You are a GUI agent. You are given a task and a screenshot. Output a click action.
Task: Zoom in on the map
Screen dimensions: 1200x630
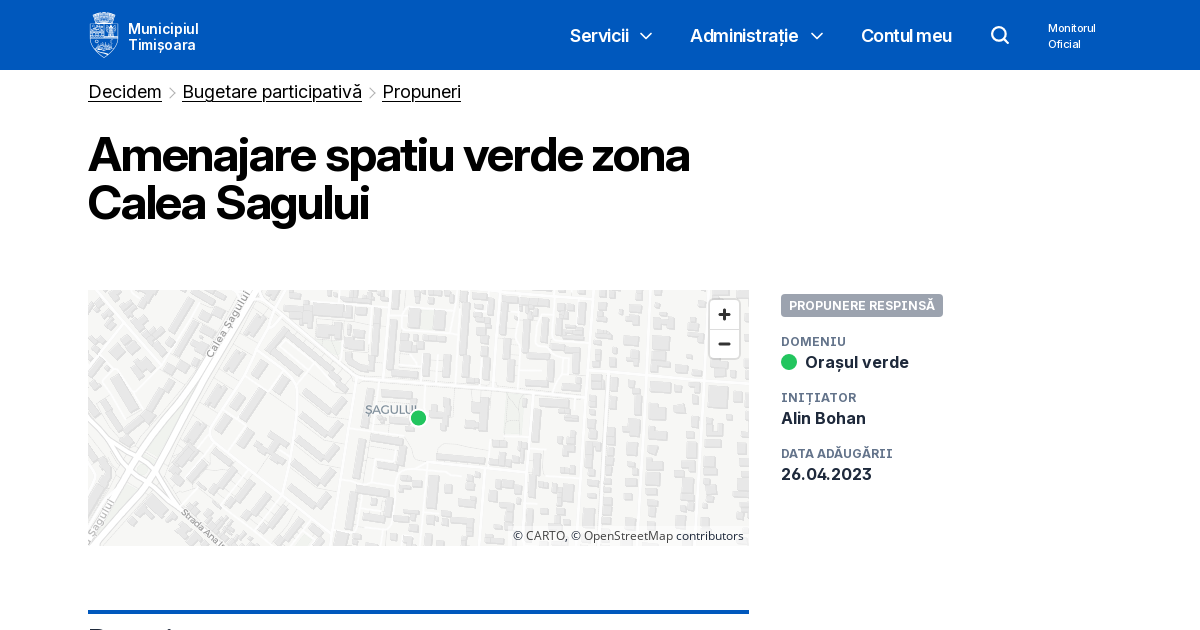[x=724, y=314]
